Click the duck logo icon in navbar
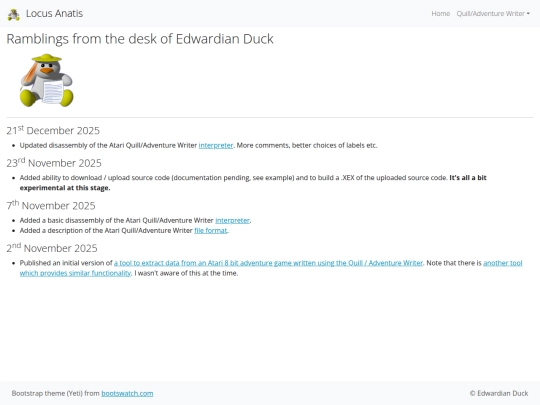This screenshot has width=540, height=405. click(x=13, y=14)
